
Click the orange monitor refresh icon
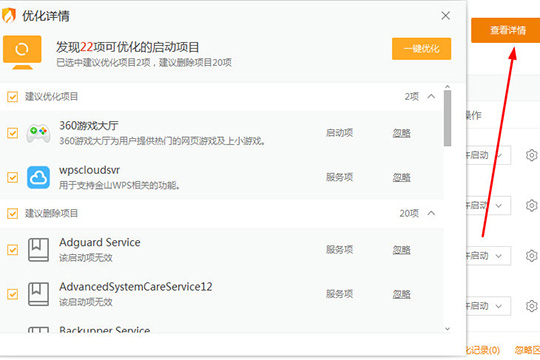[22, 52]
